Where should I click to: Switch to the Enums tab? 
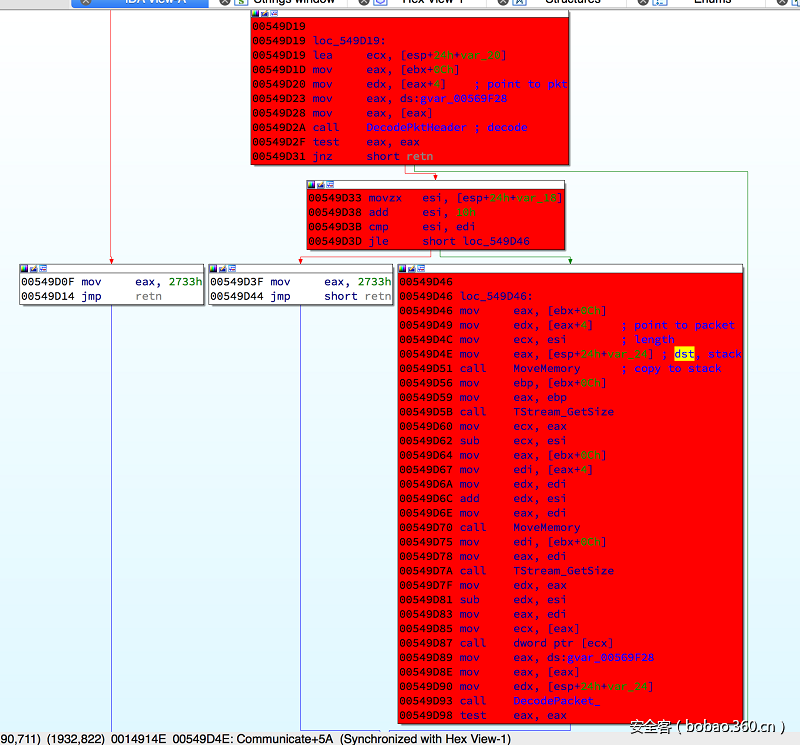tap(712, 2)
